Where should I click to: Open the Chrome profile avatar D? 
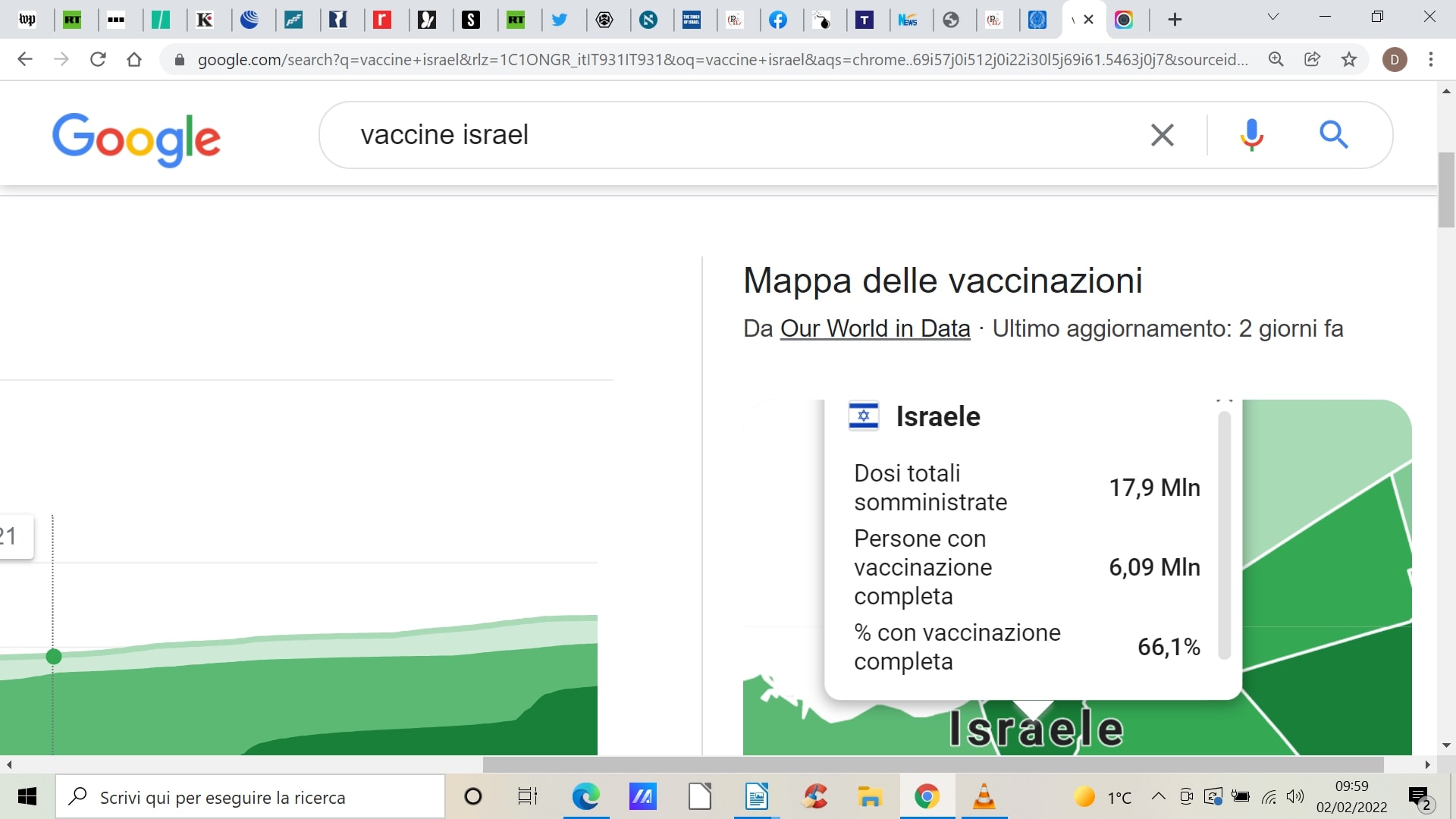coord(1395,59)
